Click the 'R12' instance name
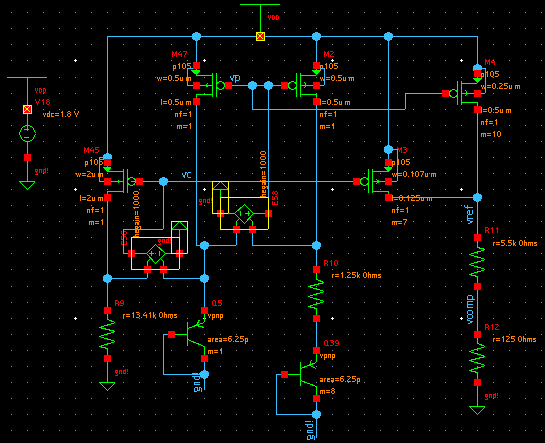 tap(492, 327)
